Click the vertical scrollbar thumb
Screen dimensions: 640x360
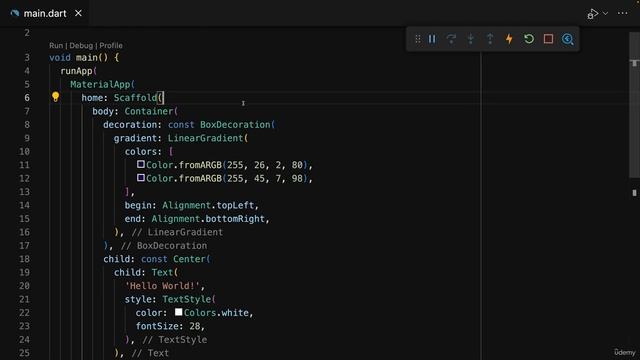(634, 105)
